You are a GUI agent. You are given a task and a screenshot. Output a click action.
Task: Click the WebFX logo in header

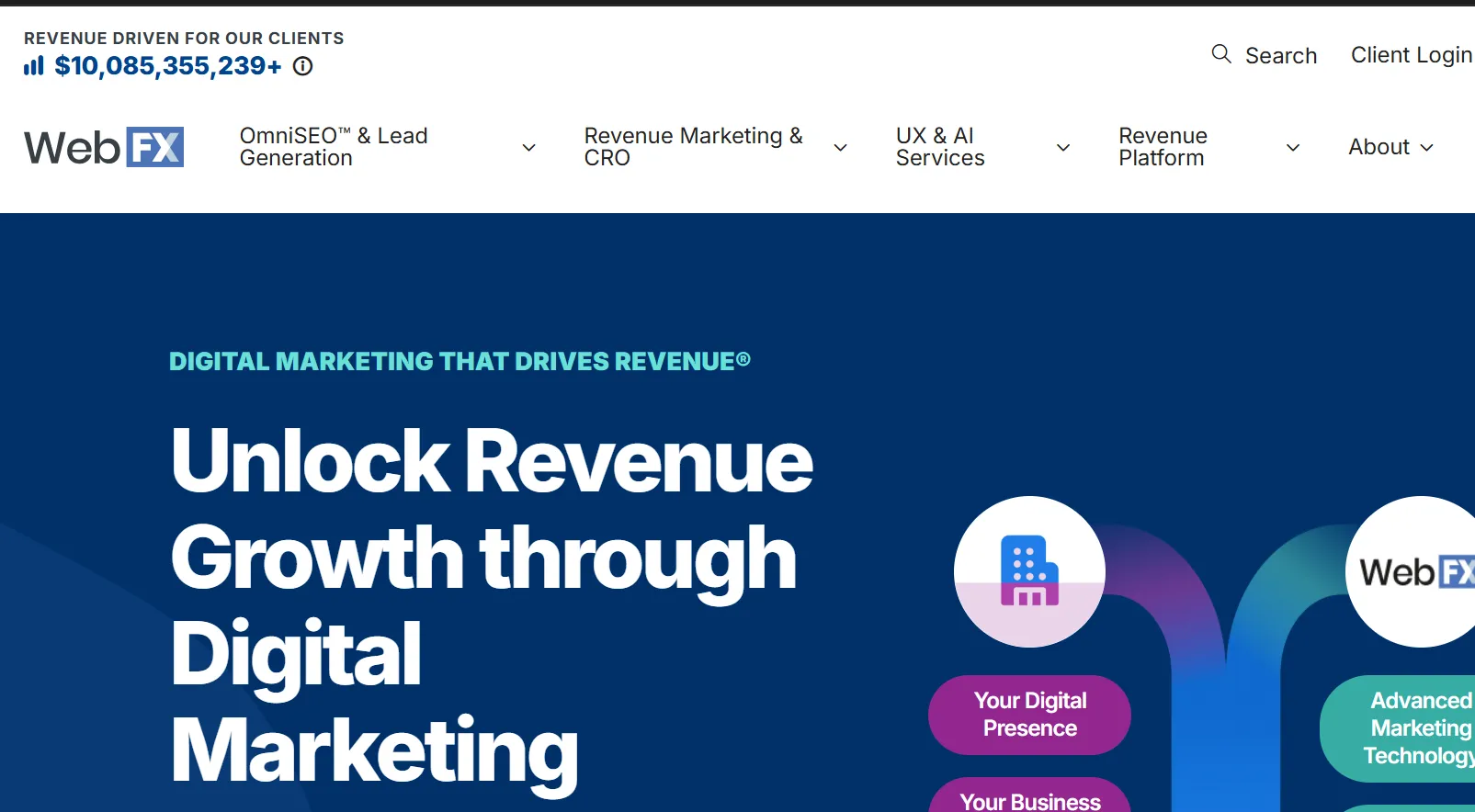[x=104, y=147]
